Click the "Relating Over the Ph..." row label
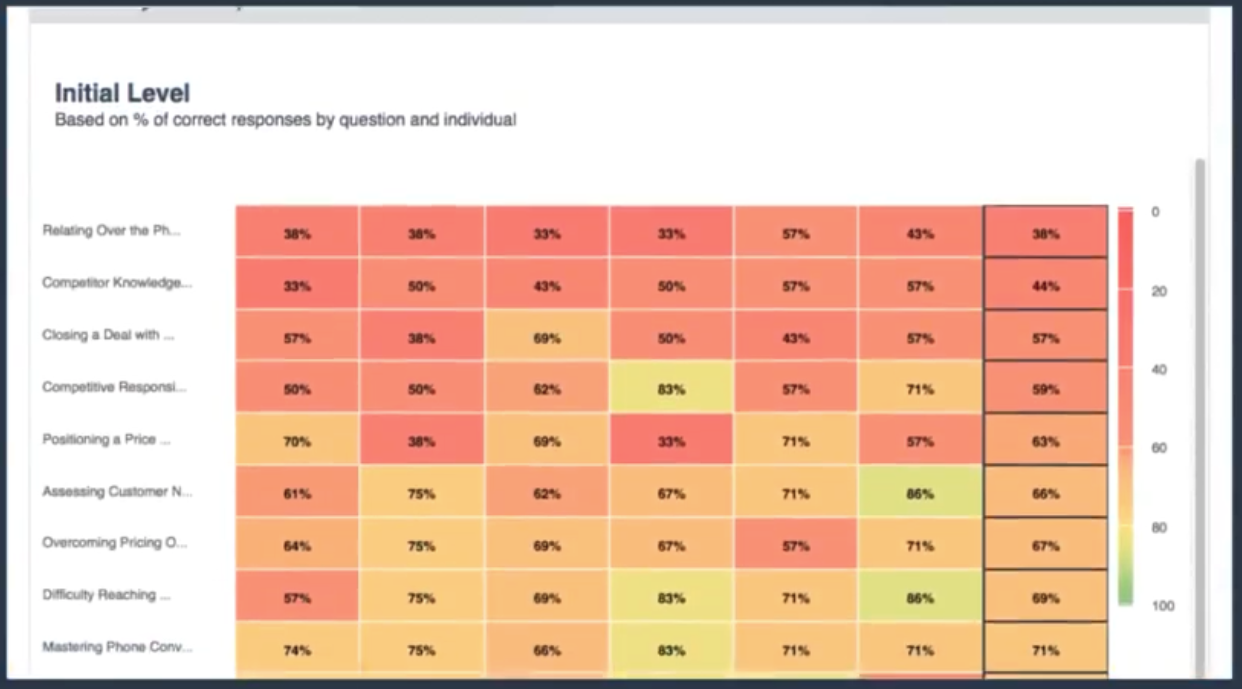Screen dimensions: 1242x689 point(111,231)
